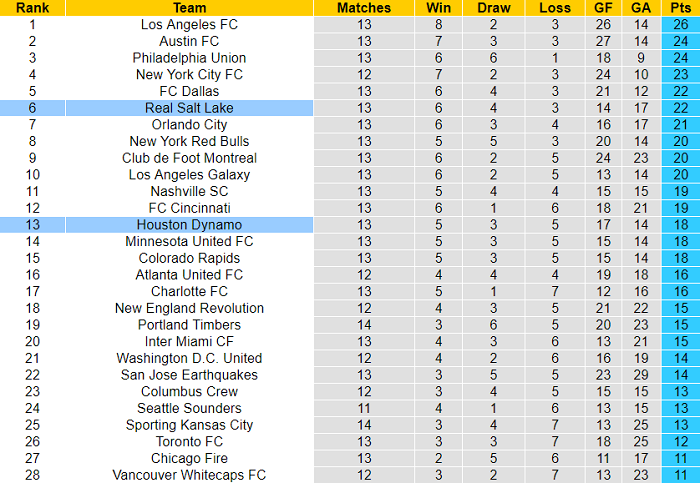Click Club de Foot Montreal team name

coord(189,158)
